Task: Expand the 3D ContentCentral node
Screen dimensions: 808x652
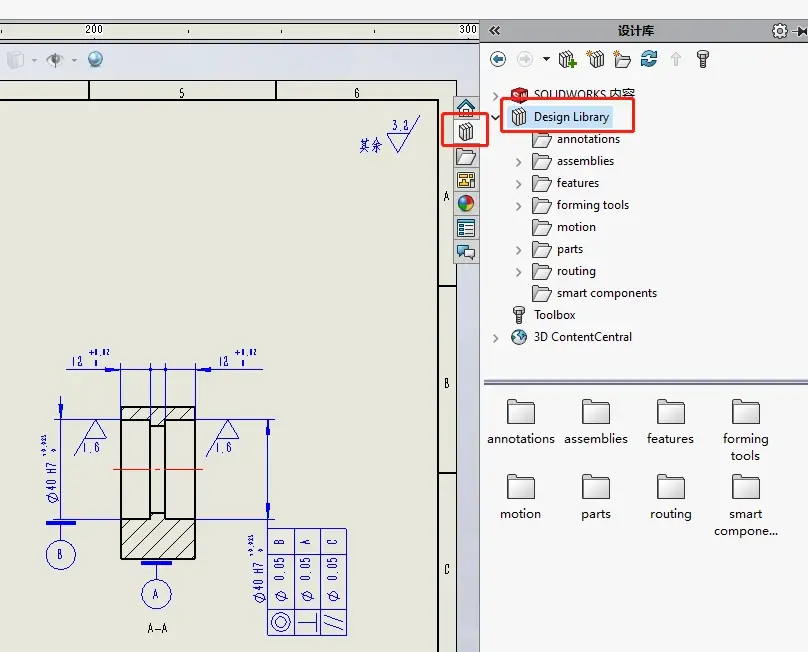Action: coord(495,338)
